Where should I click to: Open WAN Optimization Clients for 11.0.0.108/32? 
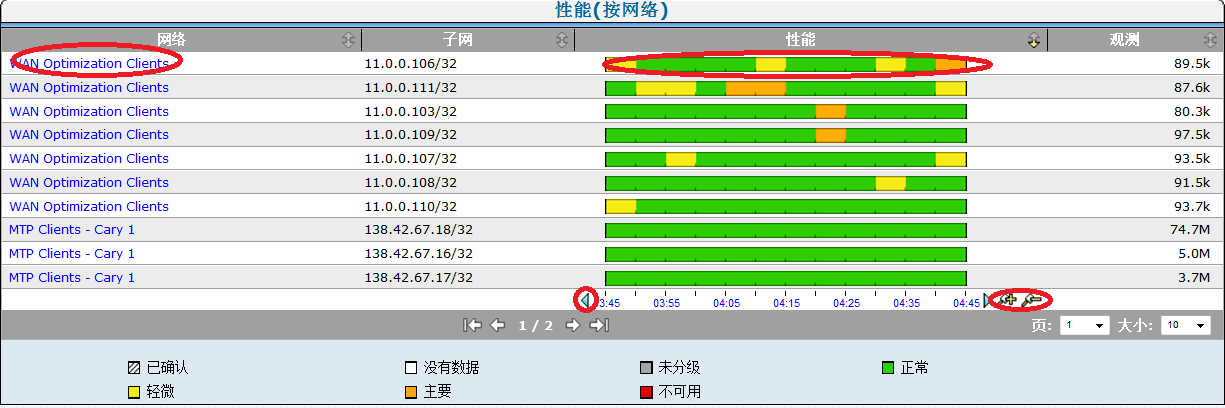pyautogui.click(x=89, y=182)
